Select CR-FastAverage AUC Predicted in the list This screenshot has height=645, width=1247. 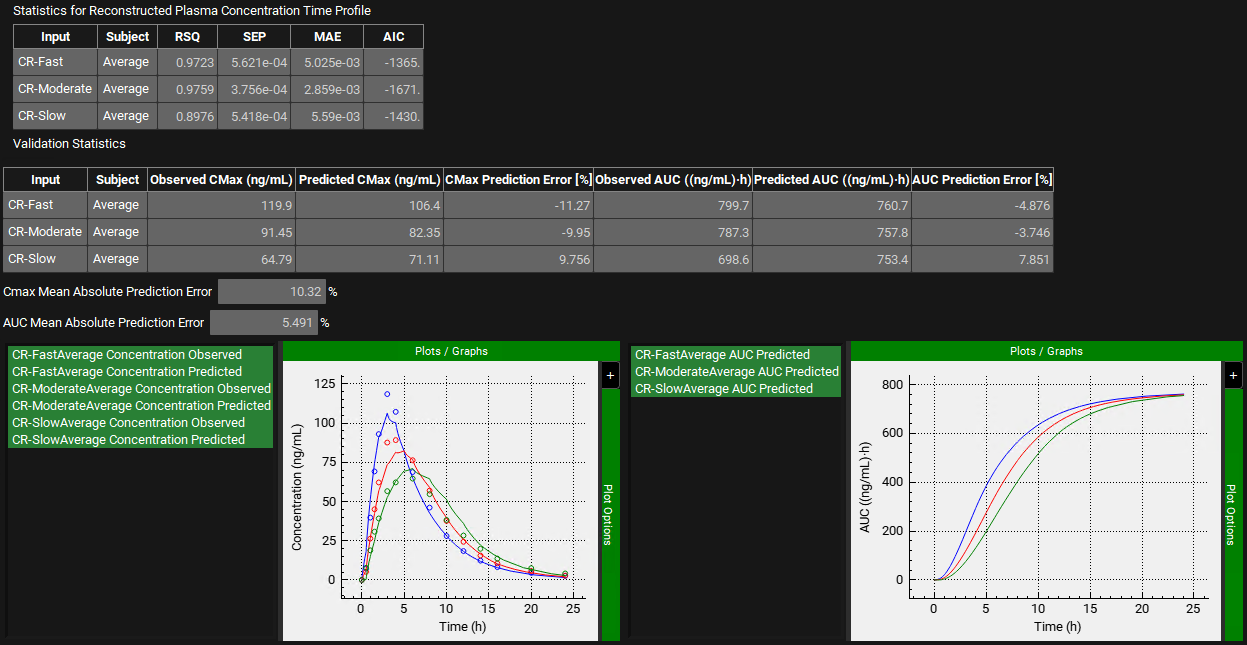pos(722,355)
